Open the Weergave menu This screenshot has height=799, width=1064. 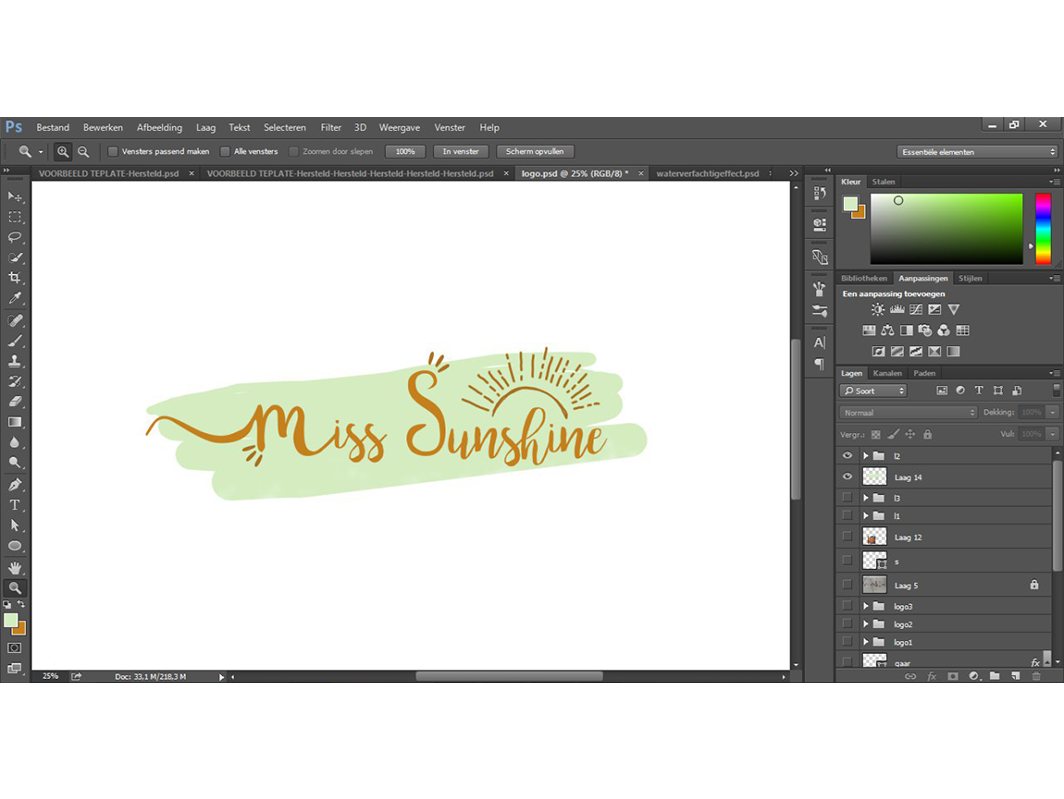click(x=399, y=128)
